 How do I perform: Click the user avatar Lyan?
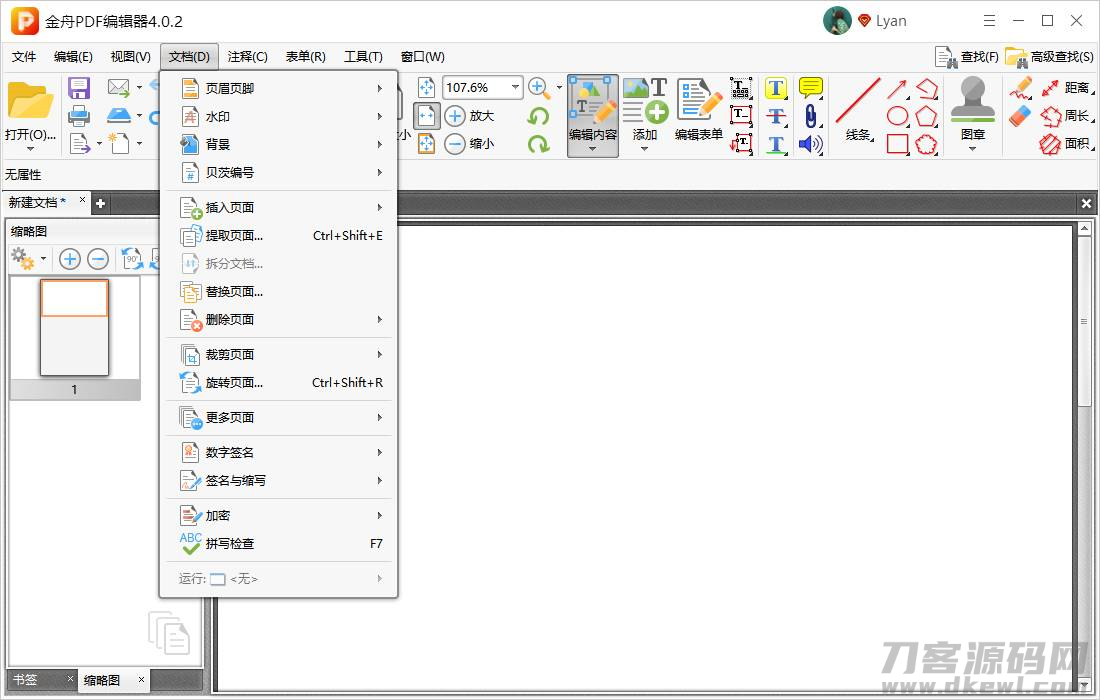(837, 21)
